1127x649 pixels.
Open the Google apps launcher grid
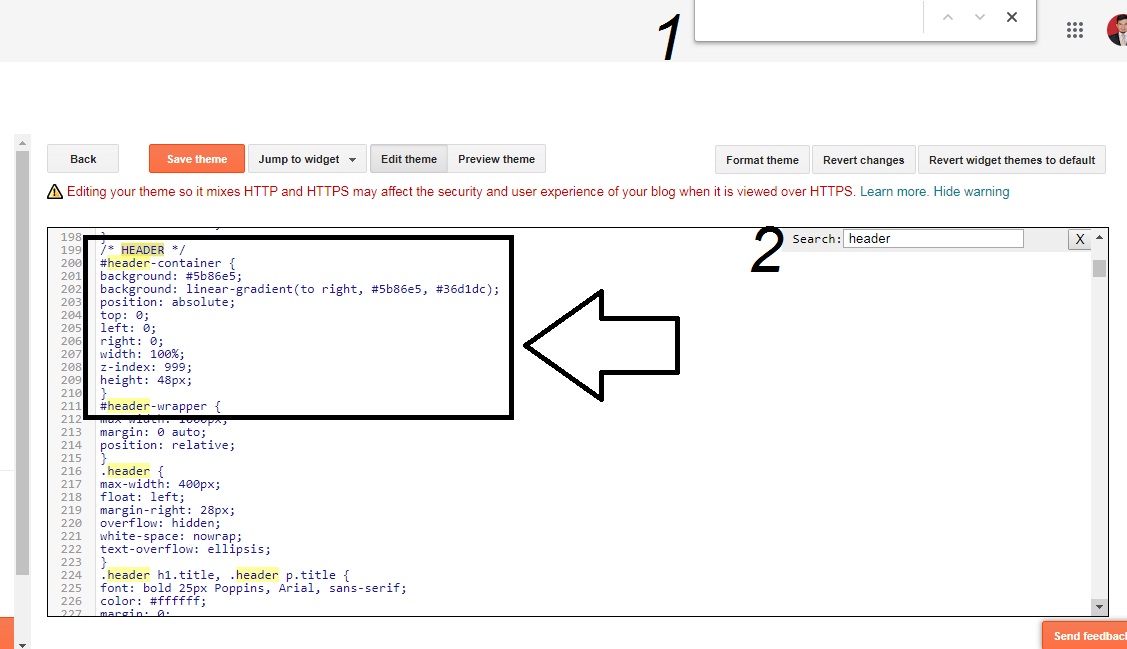pos(1075,30)
